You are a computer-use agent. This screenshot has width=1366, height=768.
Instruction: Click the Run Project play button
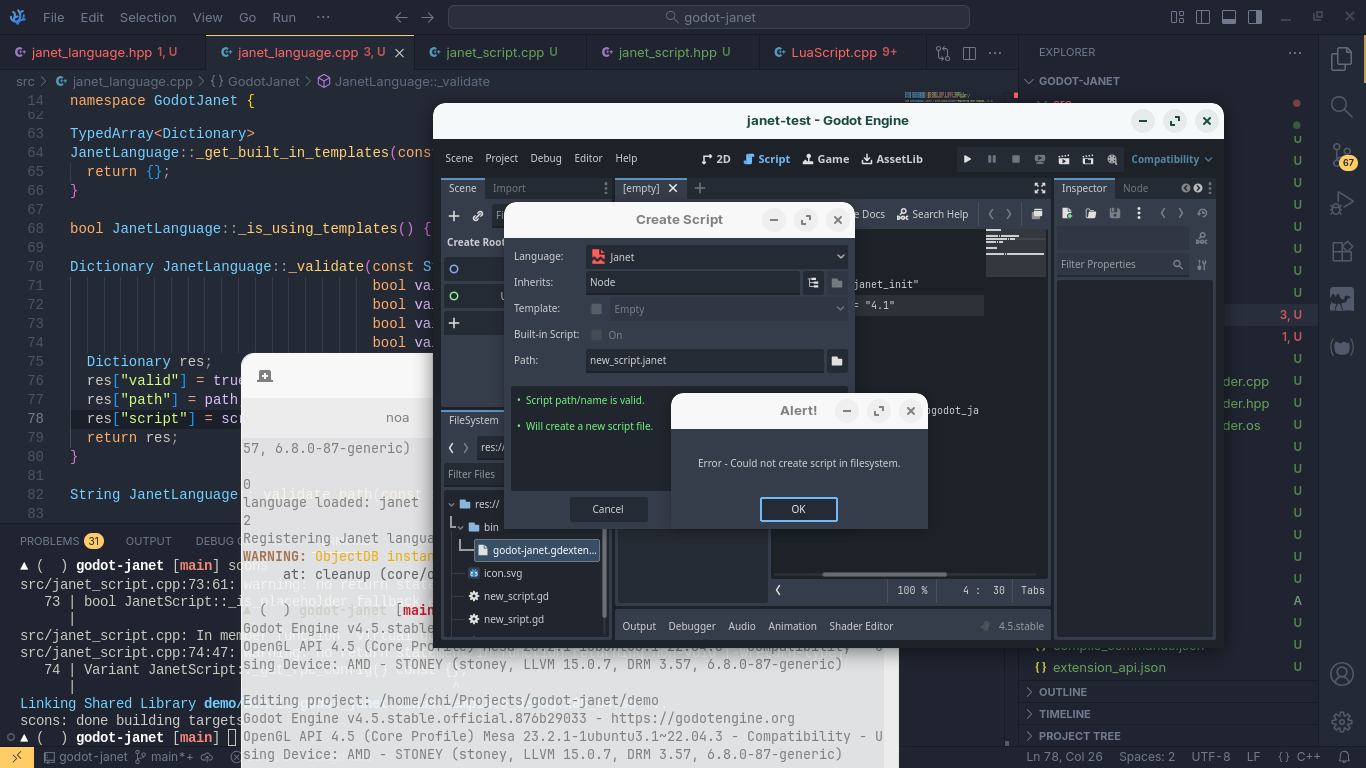(x=967, y=159)
